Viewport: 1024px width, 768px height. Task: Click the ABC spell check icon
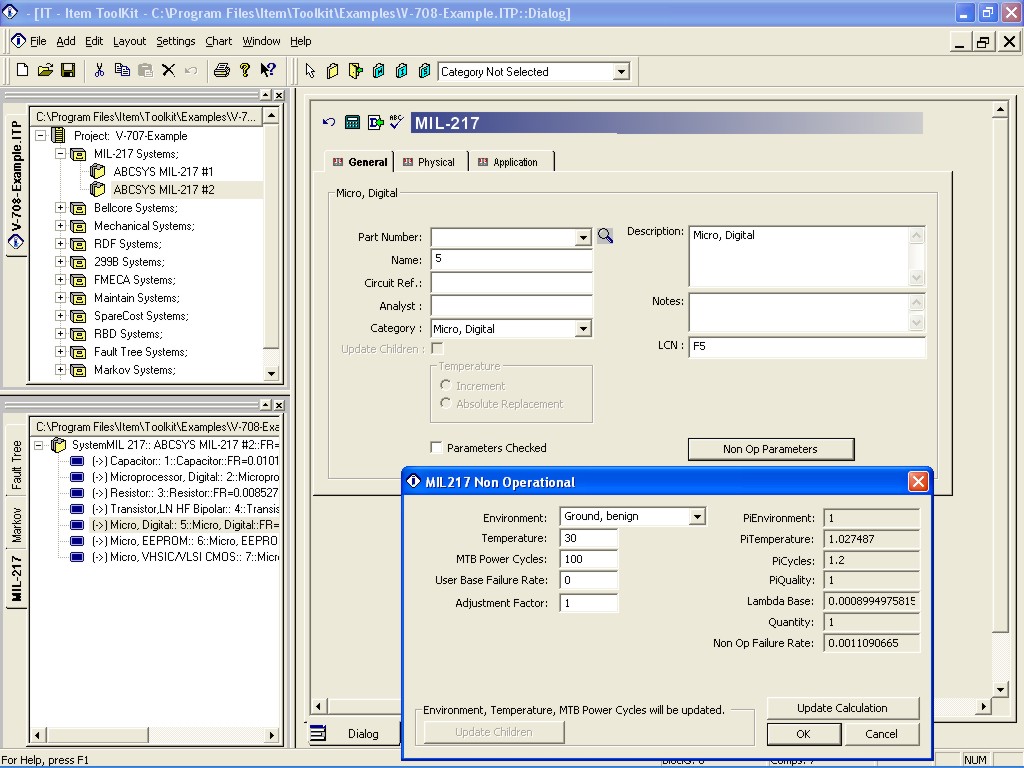(396, 122)
